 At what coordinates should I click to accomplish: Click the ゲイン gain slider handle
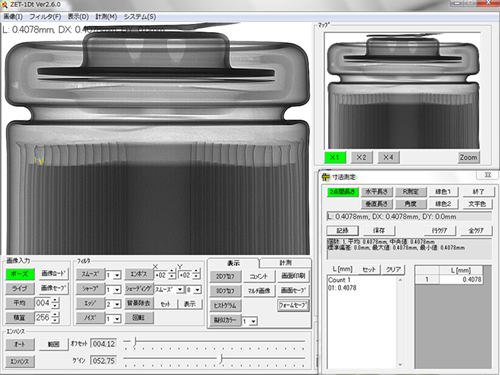[221, 359]
